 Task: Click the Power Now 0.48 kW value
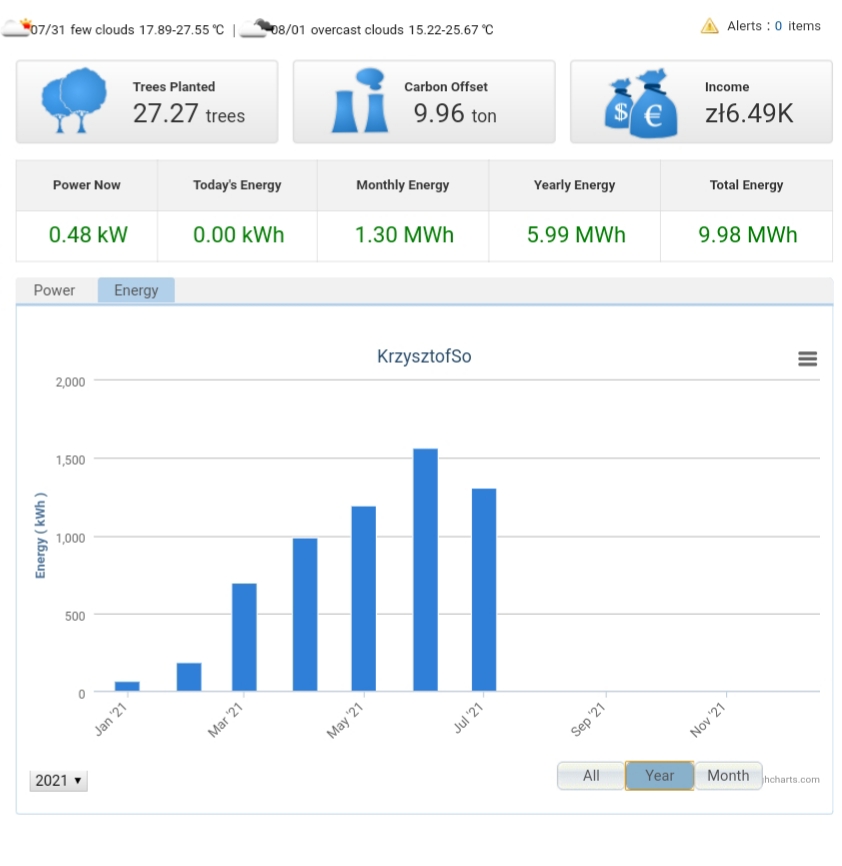tap(87, 235)
